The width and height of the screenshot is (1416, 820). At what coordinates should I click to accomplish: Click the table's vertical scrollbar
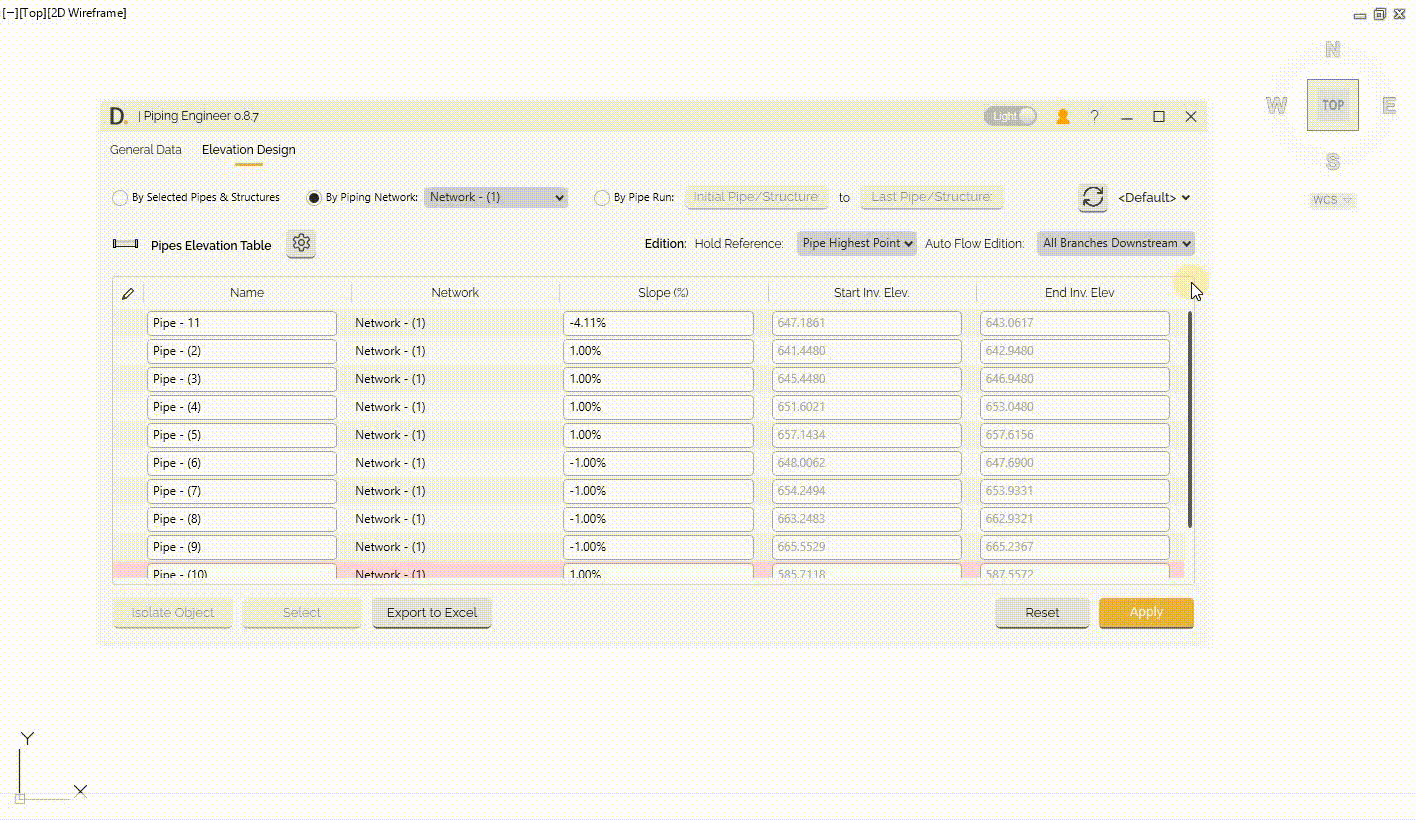[1189, 420]
